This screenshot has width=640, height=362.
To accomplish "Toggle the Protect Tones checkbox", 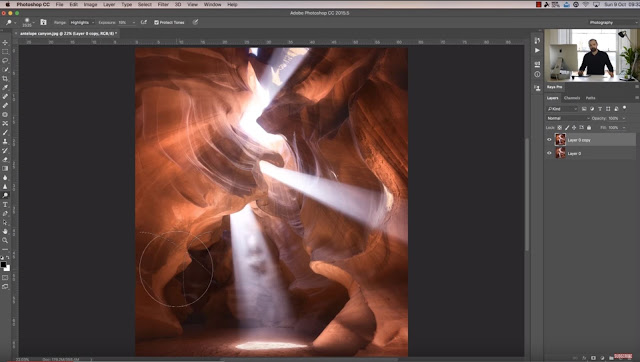I will (156, 22).
